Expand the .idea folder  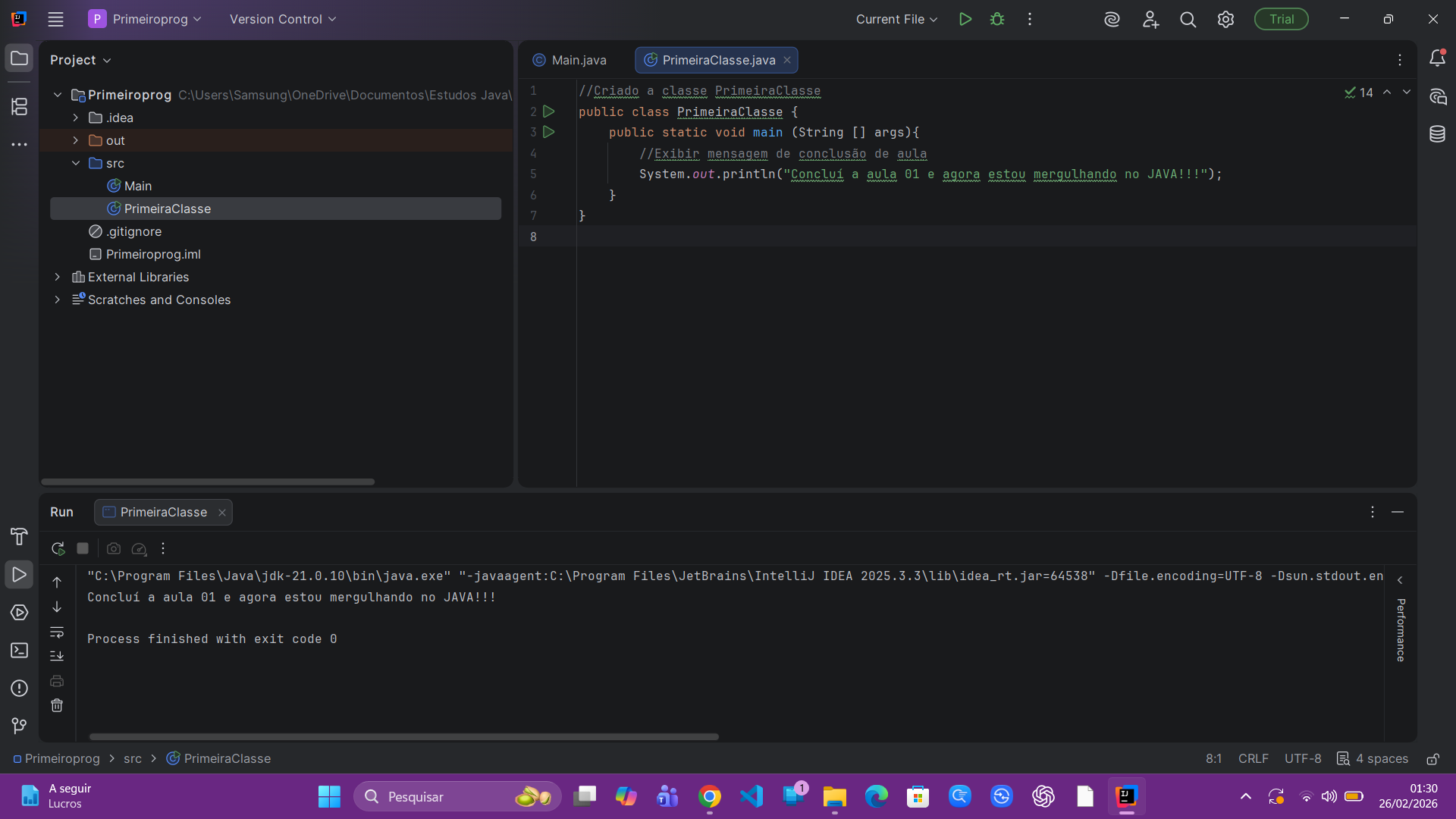pos(74,118)
